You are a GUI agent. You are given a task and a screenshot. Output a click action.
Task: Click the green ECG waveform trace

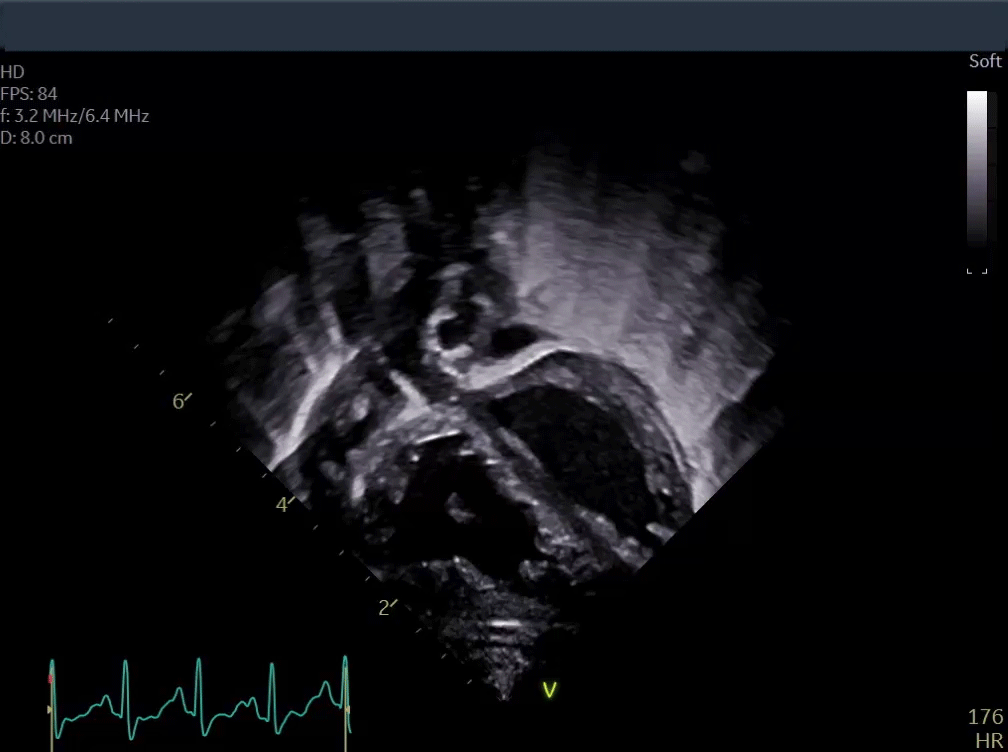[x=198, y=700]
